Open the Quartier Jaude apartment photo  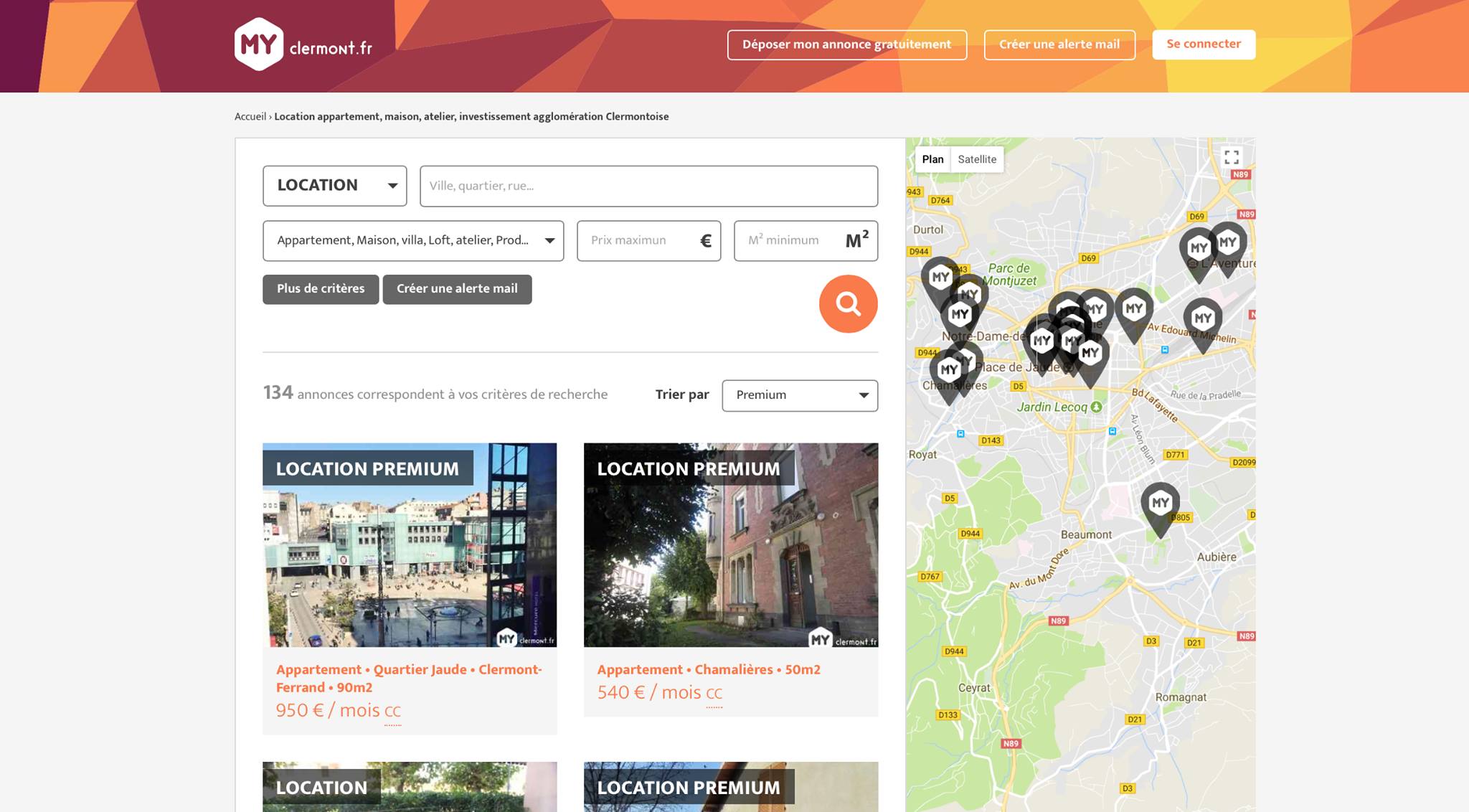click(410, 544)
